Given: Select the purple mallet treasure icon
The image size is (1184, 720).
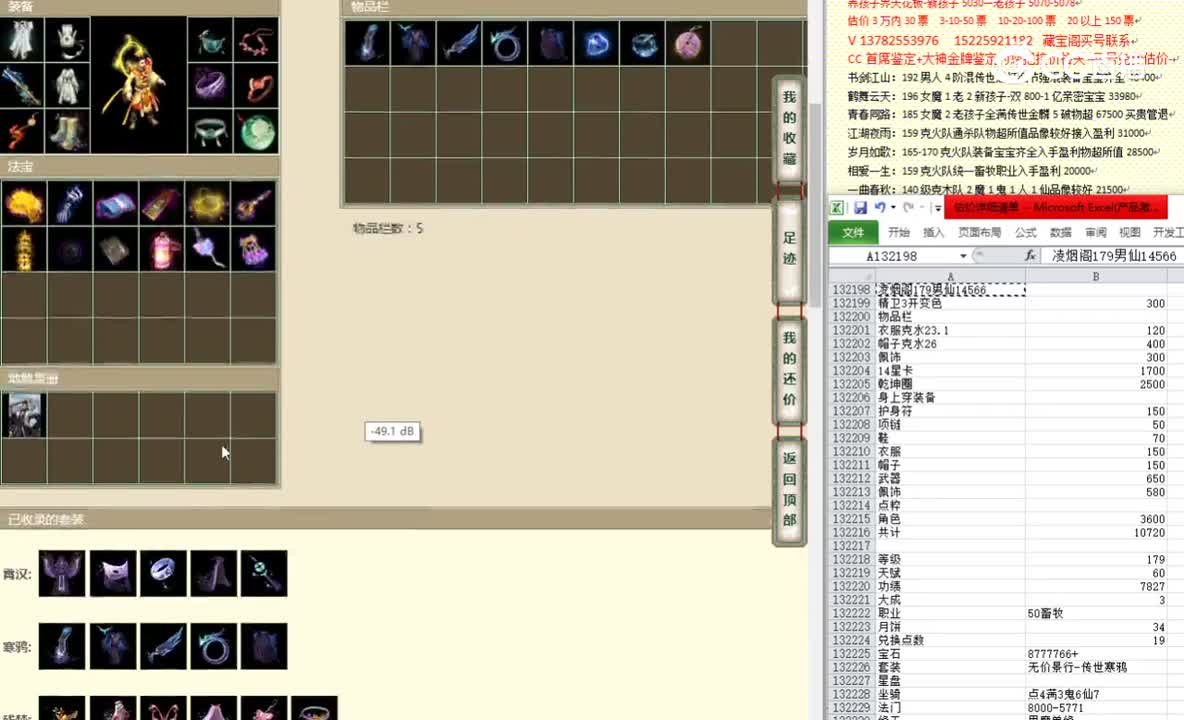Looking at the screenshot, I should click(x=254, y=203).
